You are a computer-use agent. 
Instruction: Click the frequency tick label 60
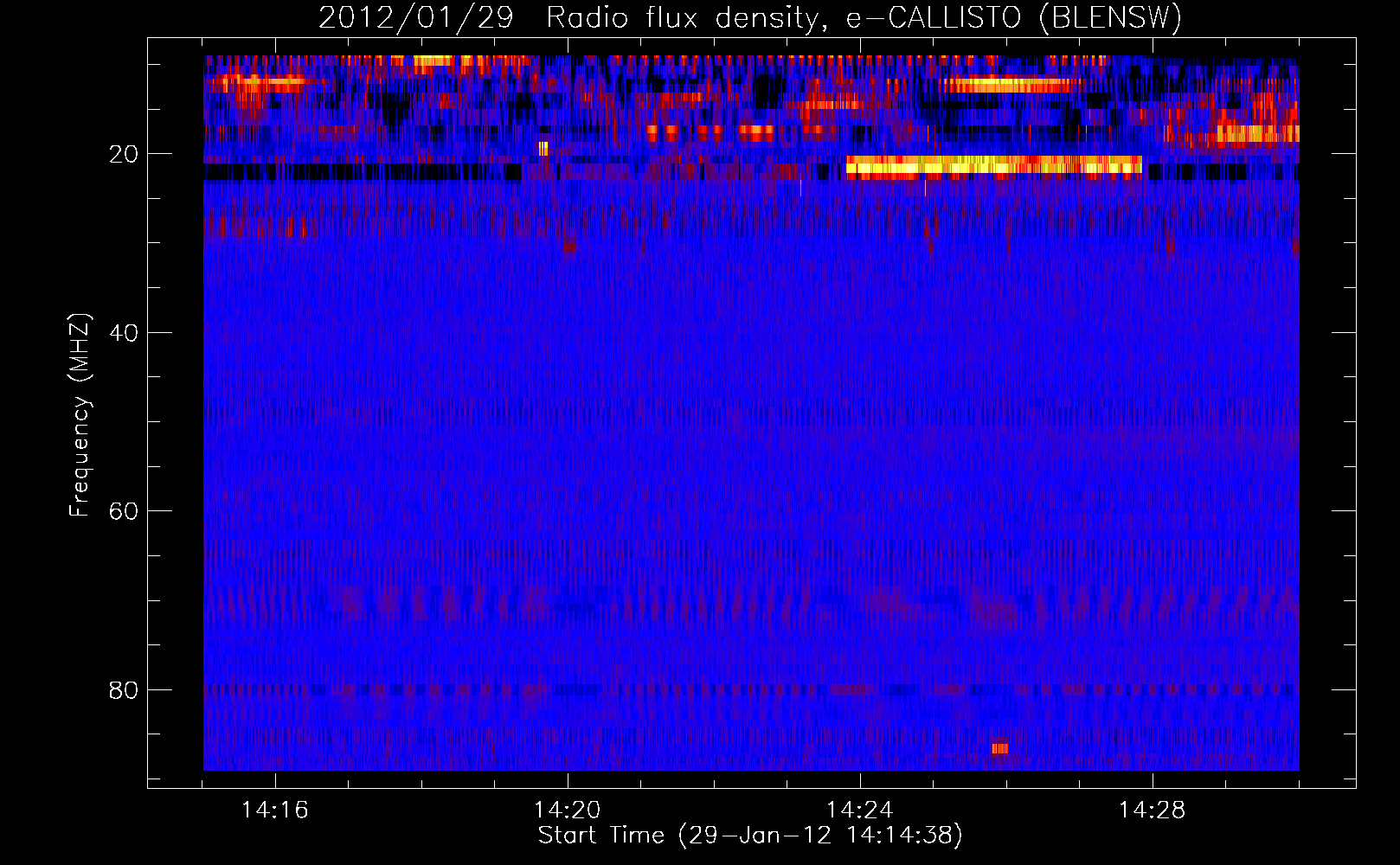124,511
